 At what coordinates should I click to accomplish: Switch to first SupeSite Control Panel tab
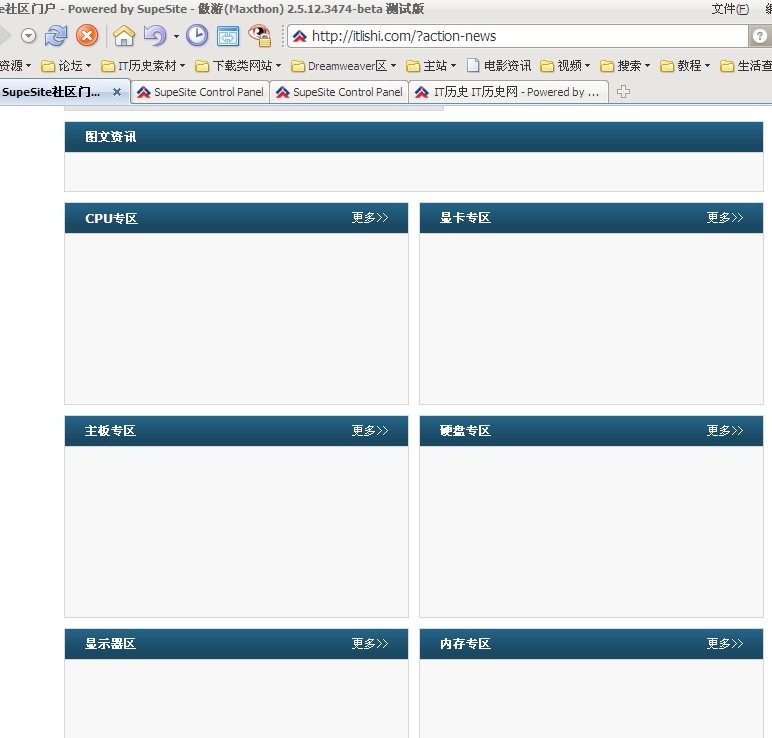pyautogui.click(x=200, y=92)
